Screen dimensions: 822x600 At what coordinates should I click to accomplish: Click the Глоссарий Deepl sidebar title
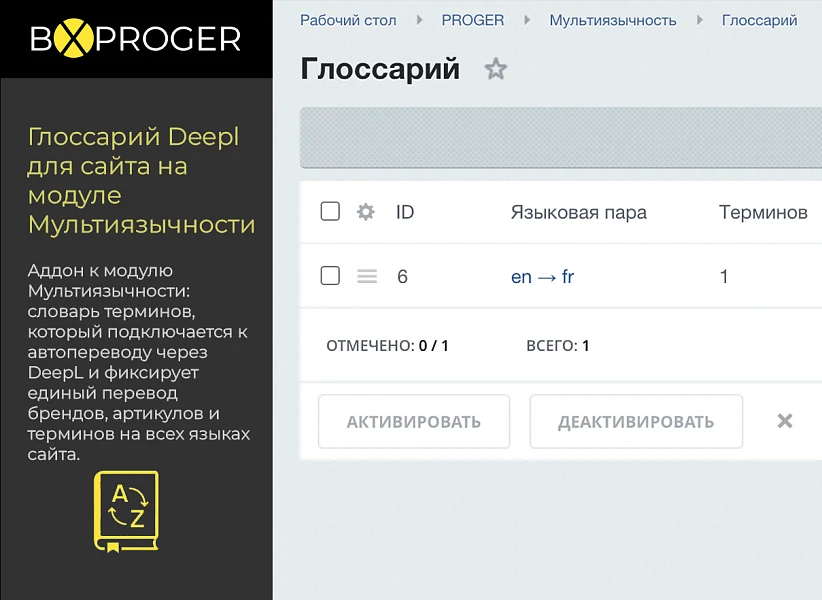(x=141, y=180)
